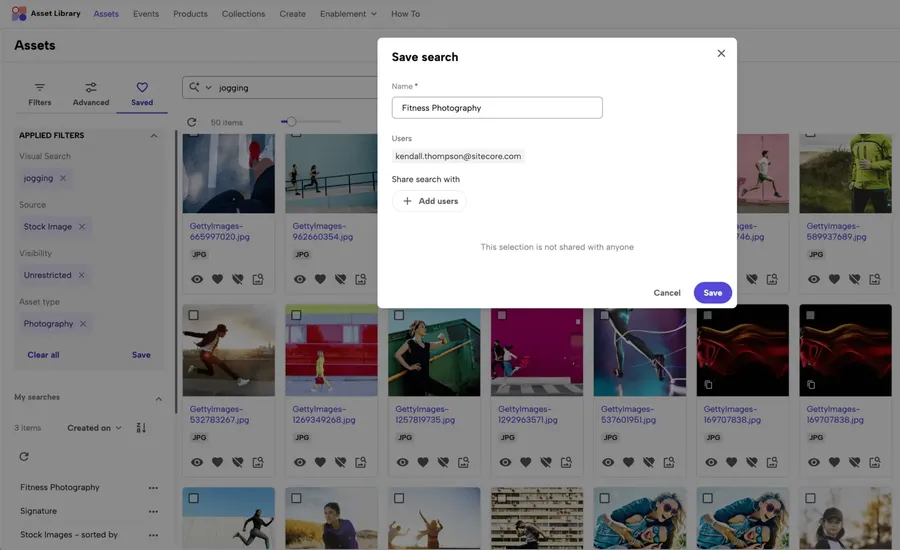The width and height of the screenshot is (900, 550).
Task: Remove the jogging visual search filter
Action: click(63, 179)
